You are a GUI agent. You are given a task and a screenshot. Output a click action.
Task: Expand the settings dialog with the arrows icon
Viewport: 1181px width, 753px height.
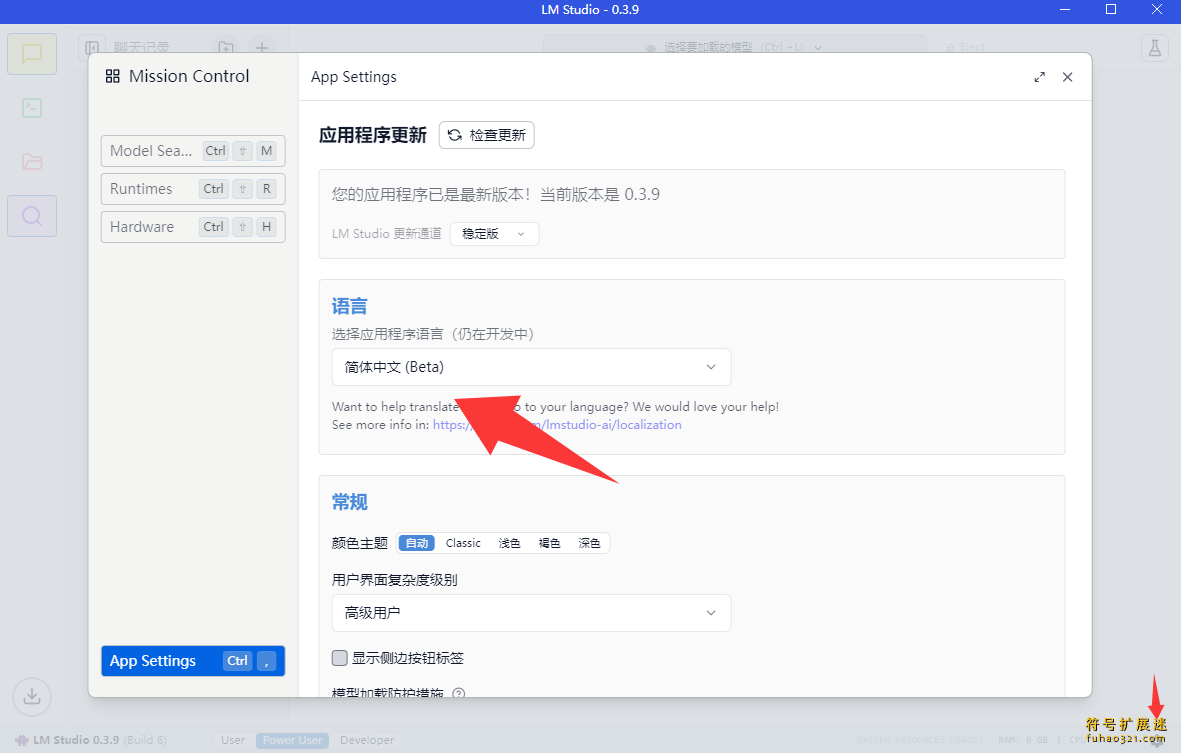point(1039,77)
